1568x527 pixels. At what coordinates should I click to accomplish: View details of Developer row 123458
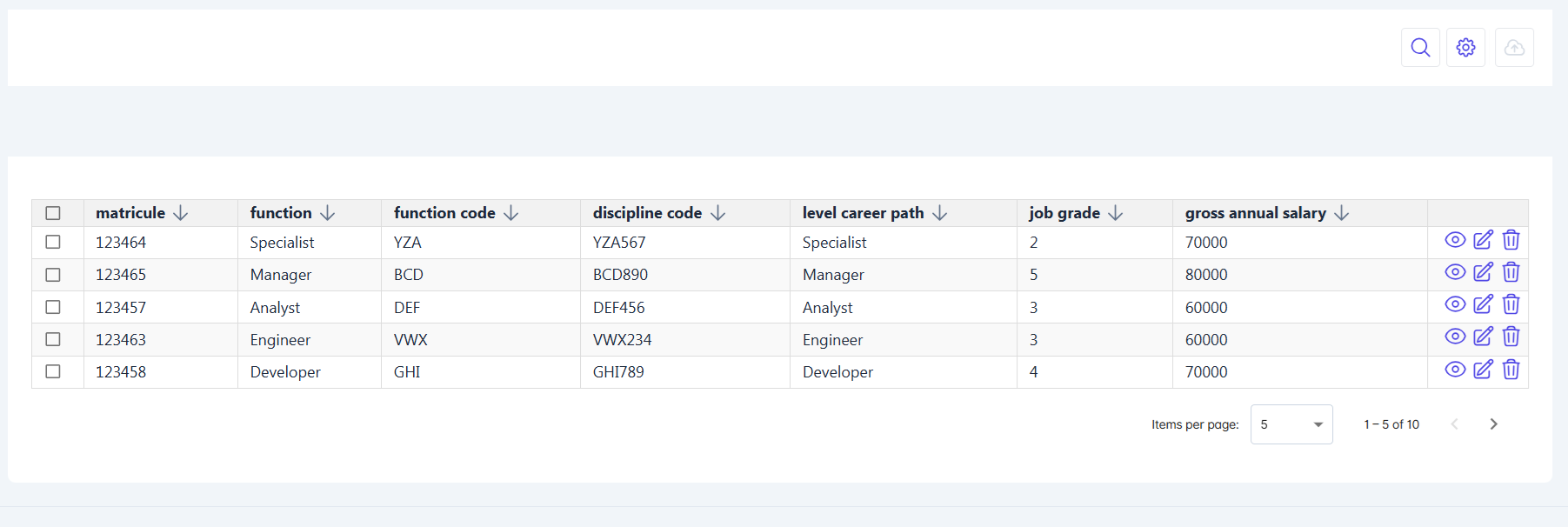(1455, 370)
